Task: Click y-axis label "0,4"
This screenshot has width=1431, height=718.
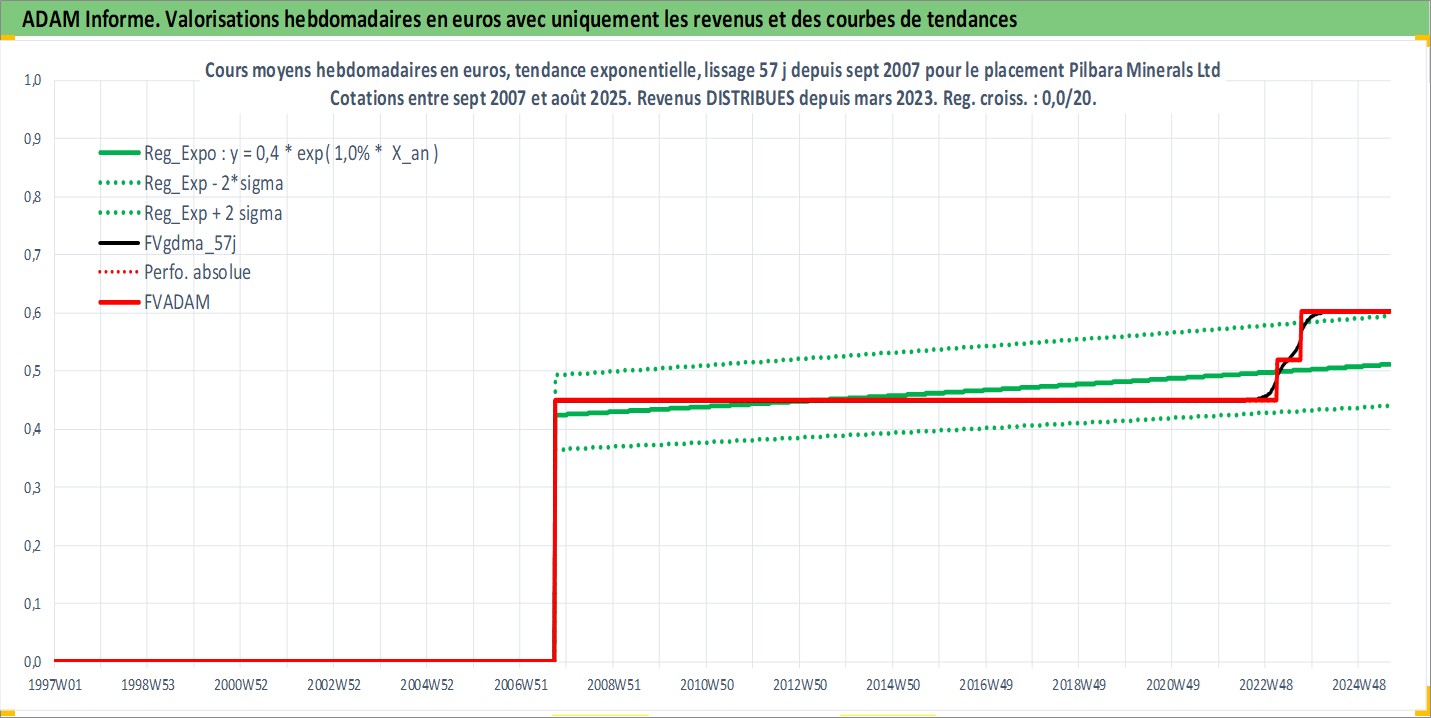Action: click(33, 429)
